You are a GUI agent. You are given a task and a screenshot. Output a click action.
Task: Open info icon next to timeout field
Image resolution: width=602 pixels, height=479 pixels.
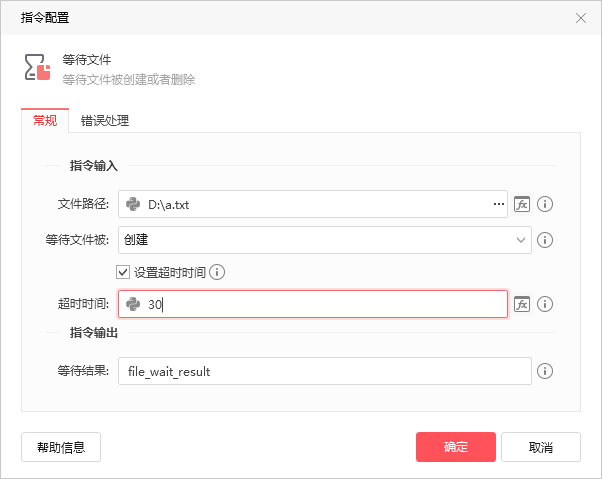click(545, 304)
